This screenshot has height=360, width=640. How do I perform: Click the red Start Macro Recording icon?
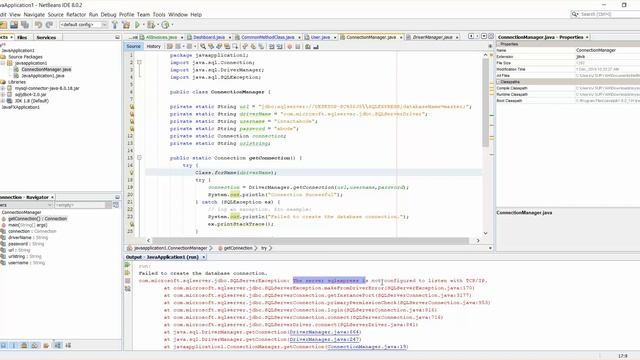pyautogui.click(x=290, y=47)
